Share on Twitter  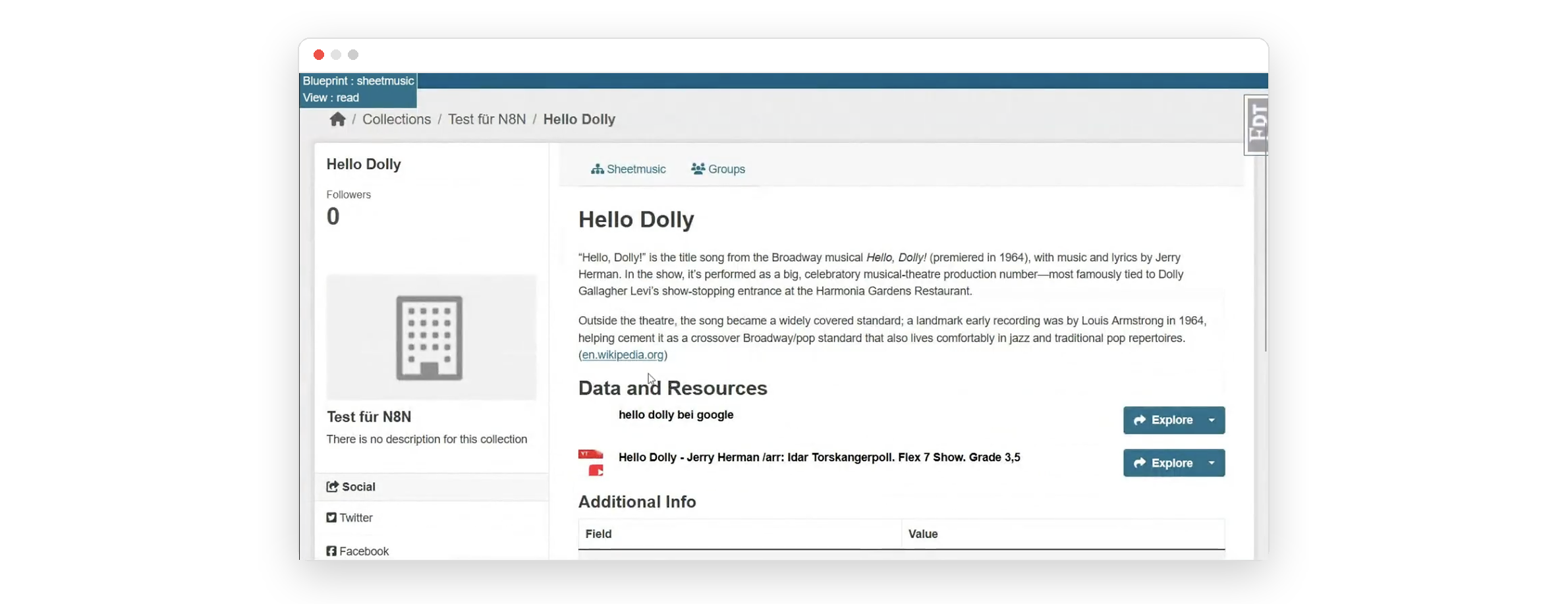350,518
